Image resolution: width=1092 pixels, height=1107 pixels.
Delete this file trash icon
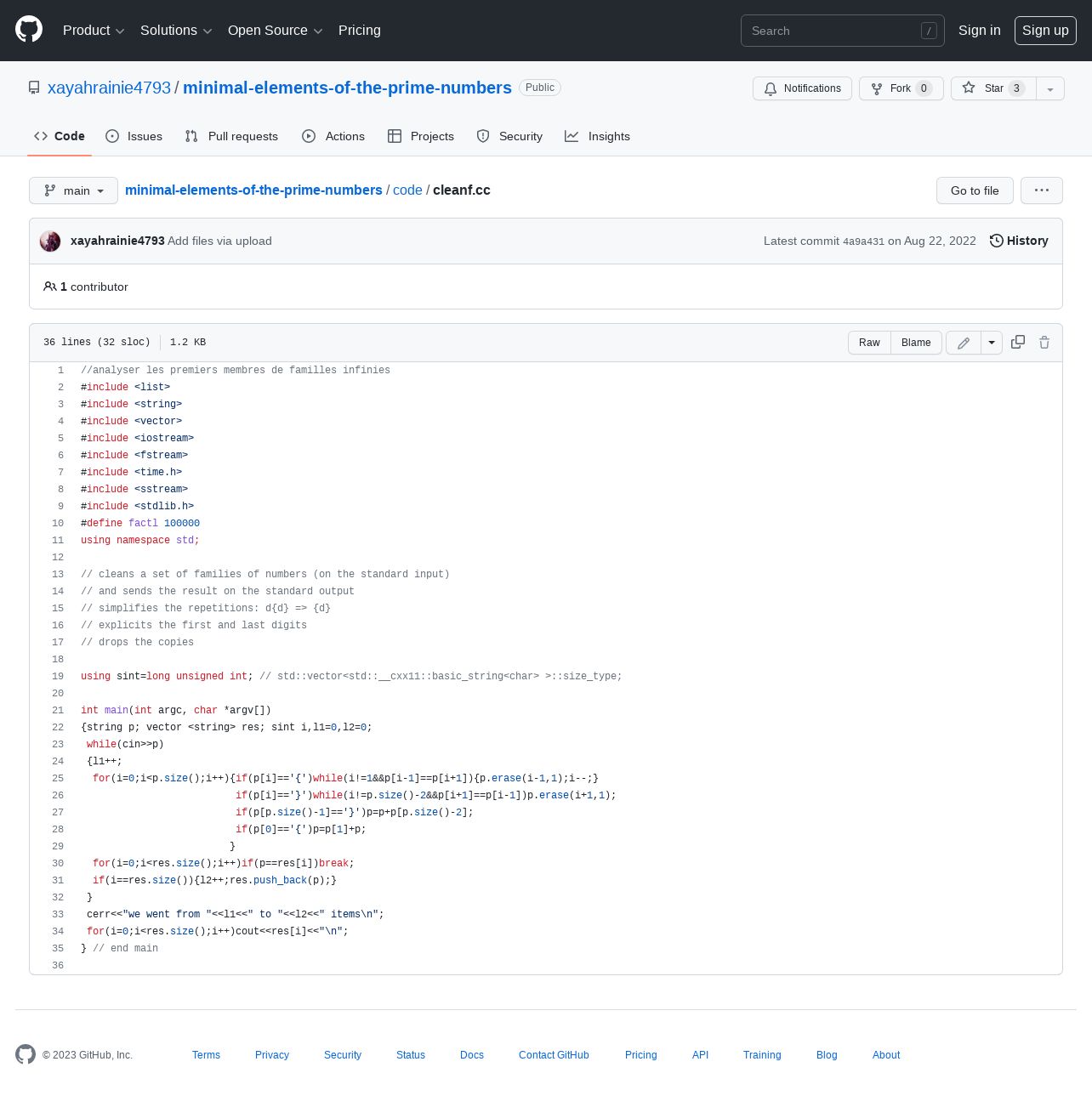[1044, 342]
